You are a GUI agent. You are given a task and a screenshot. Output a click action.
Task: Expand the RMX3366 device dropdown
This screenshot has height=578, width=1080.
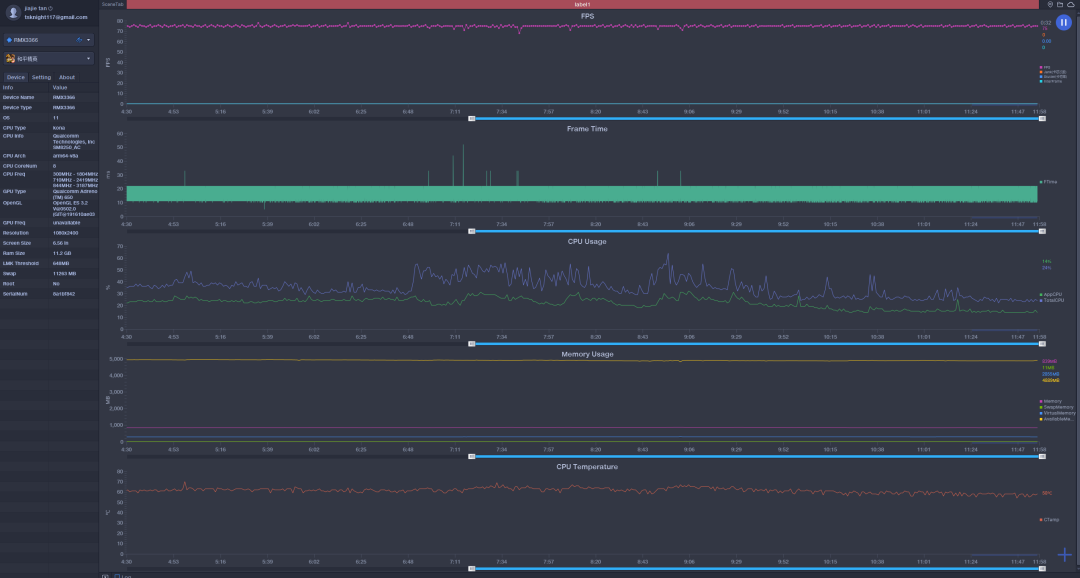click(88, 40)
